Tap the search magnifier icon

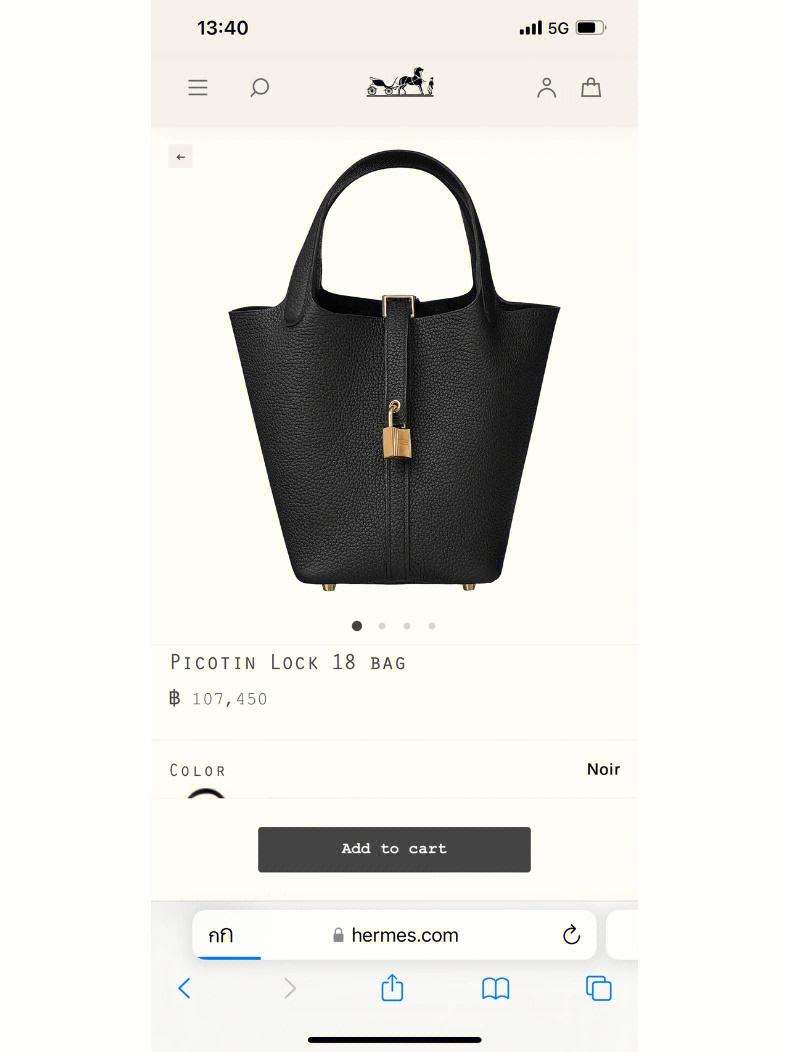[x=259, y=87]
